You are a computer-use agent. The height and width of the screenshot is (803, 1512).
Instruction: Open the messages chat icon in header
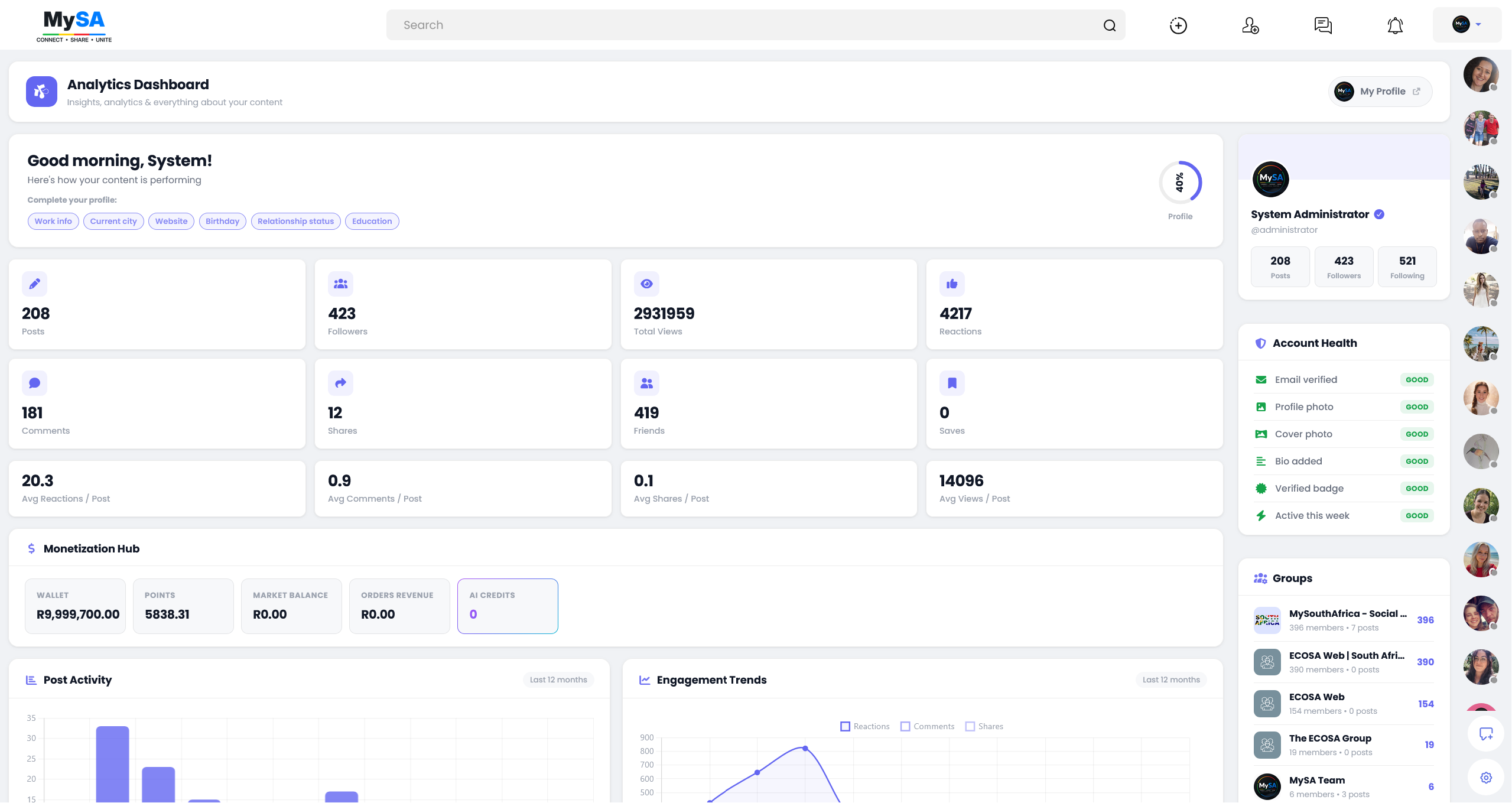click(1322, 25)
